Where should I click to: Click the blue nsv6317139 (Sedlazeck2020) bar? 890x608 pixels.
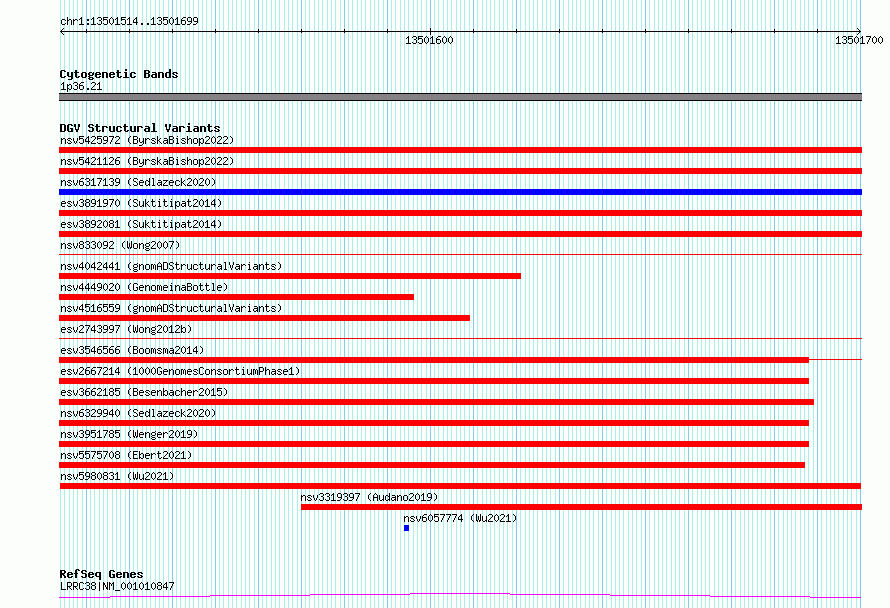[460, 192]
